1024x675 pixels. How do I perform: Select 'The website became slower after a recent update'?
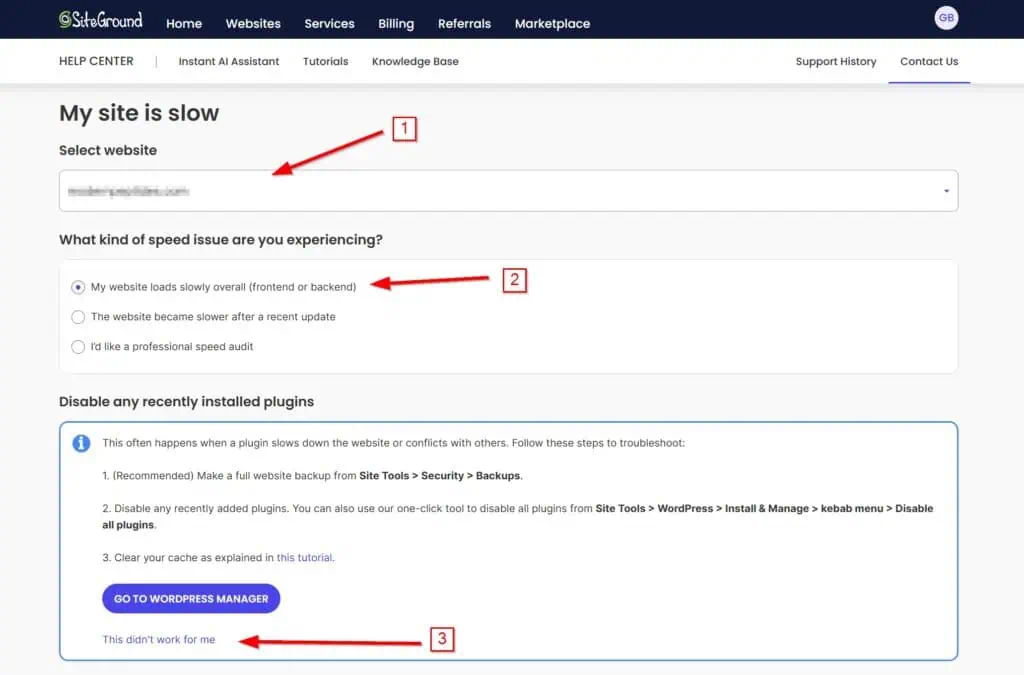pos(78,317)
